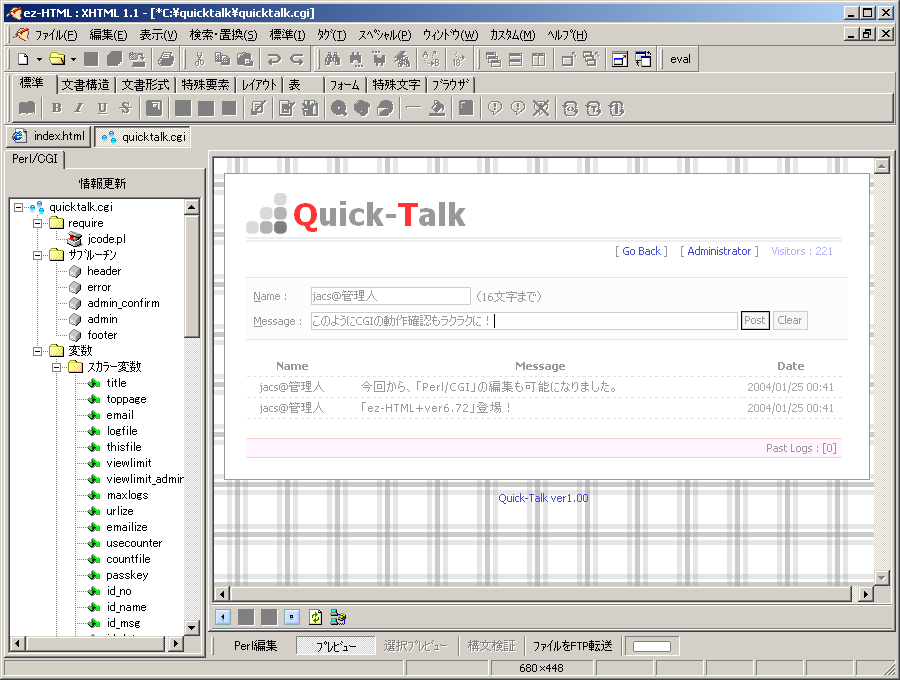The image size is (900, 680).
Task: Follow the Go Back link
Action: click(x=641, y=251)
